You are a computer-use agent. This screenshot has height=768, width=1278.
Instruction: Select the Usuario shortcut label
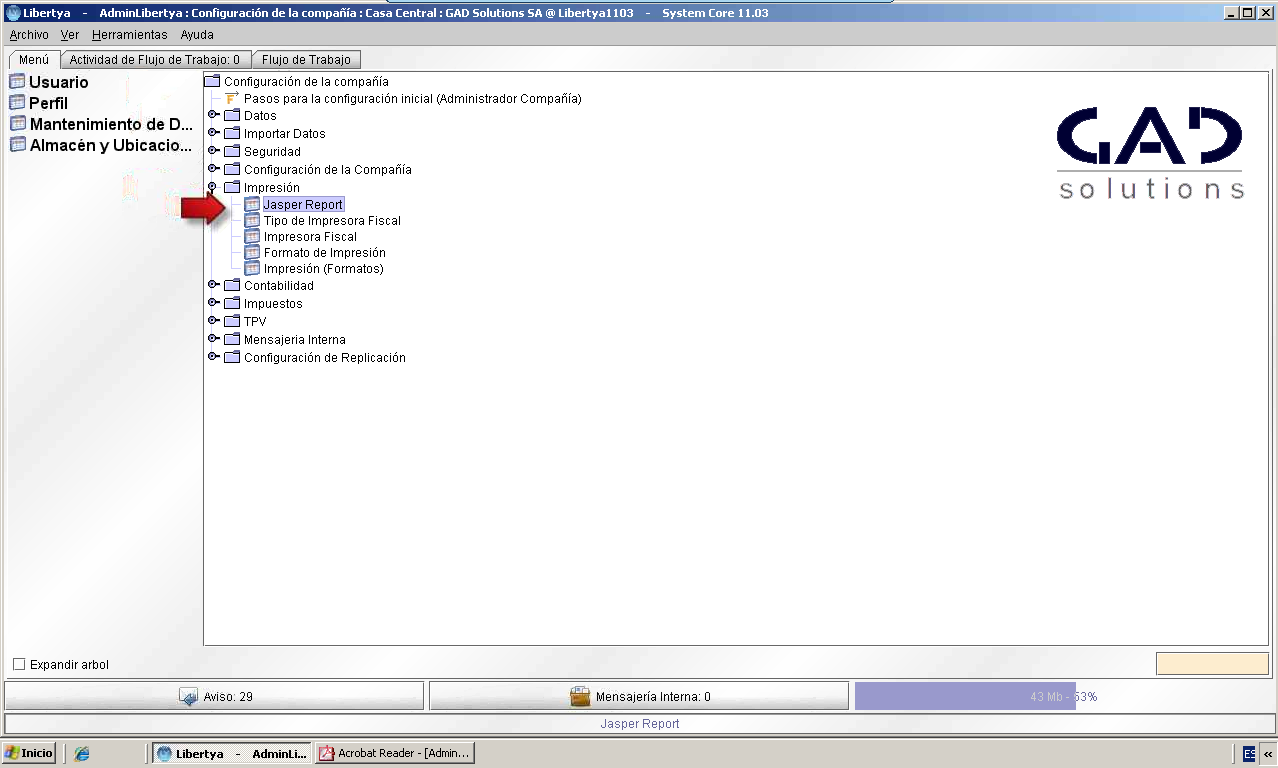[59, 82]
